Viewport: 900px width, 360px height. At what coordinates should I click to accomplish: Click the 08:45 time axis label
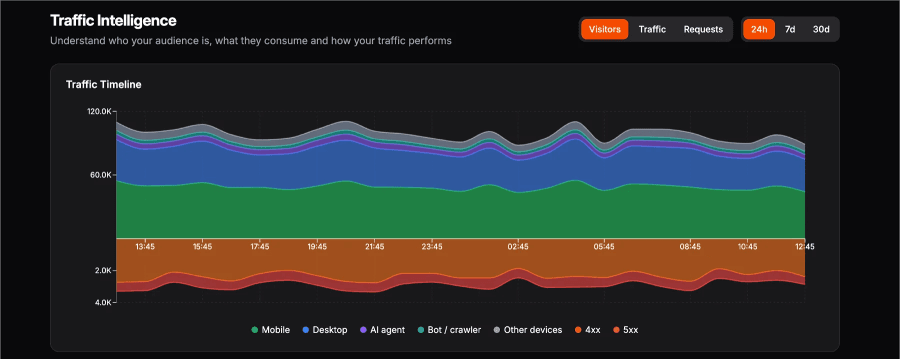[x=690, y=246]
